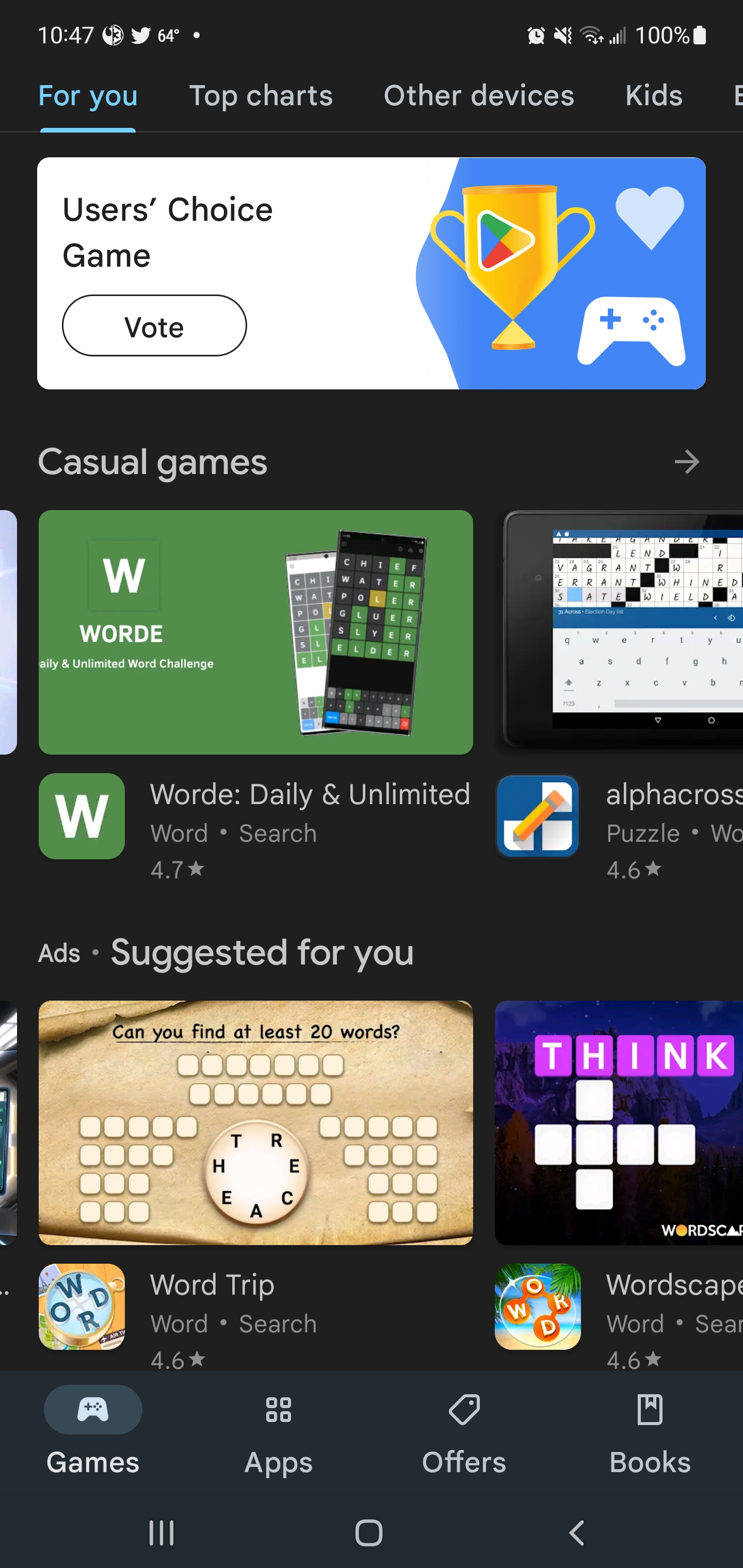Screen dimensions: 743x1568
Task: Open the Users' Choice Game trophy banner
Action: (372, 273)
